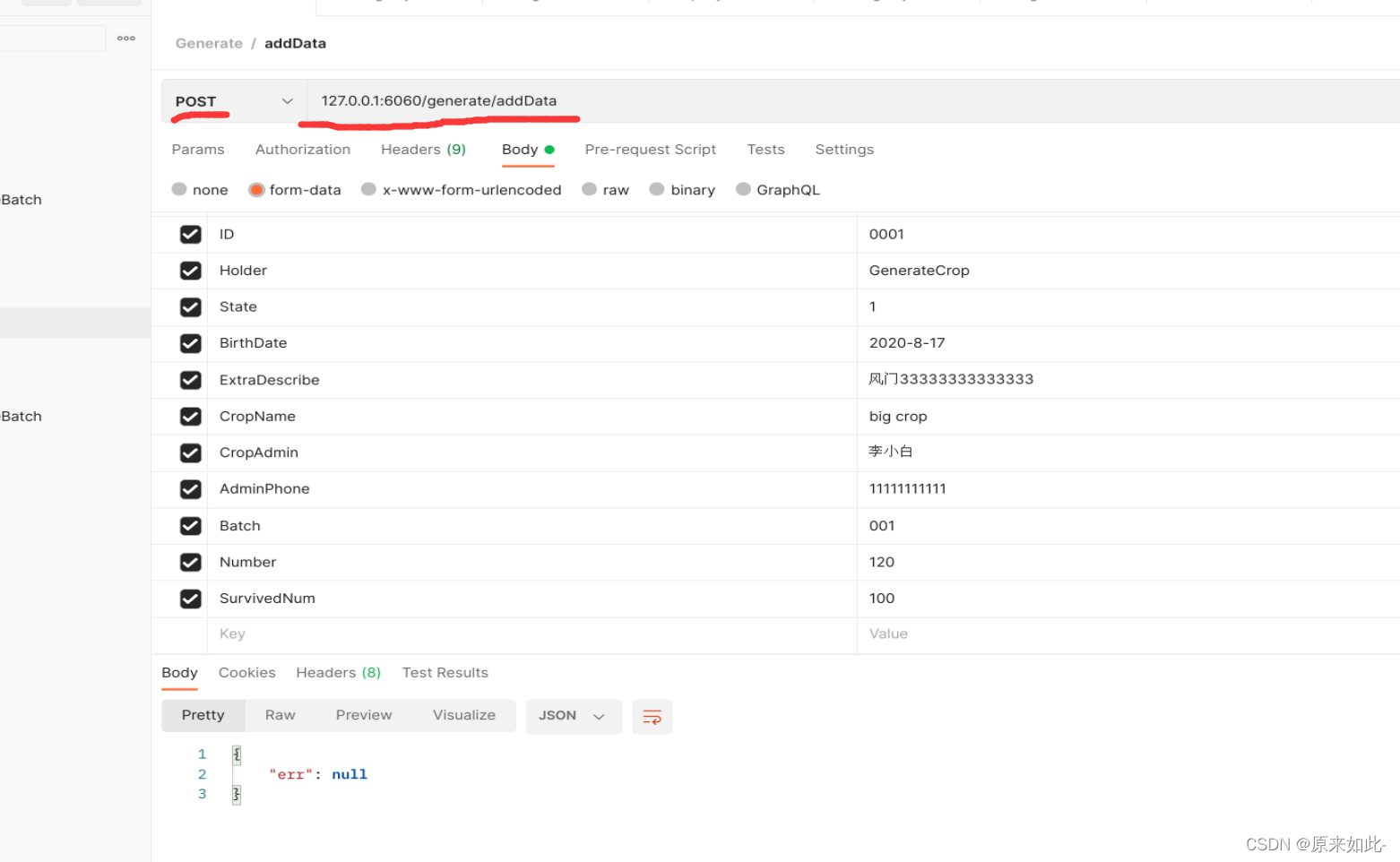Switch body type to raw
The width and height of the screenshot is (1400, 862).
(x=589, y=189)
